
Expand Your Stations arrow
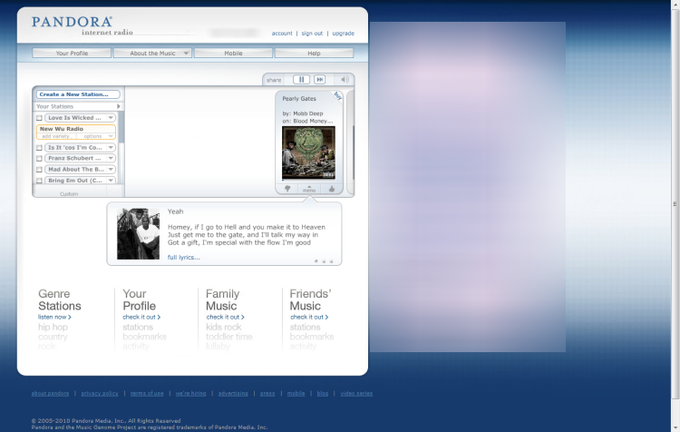118,106
